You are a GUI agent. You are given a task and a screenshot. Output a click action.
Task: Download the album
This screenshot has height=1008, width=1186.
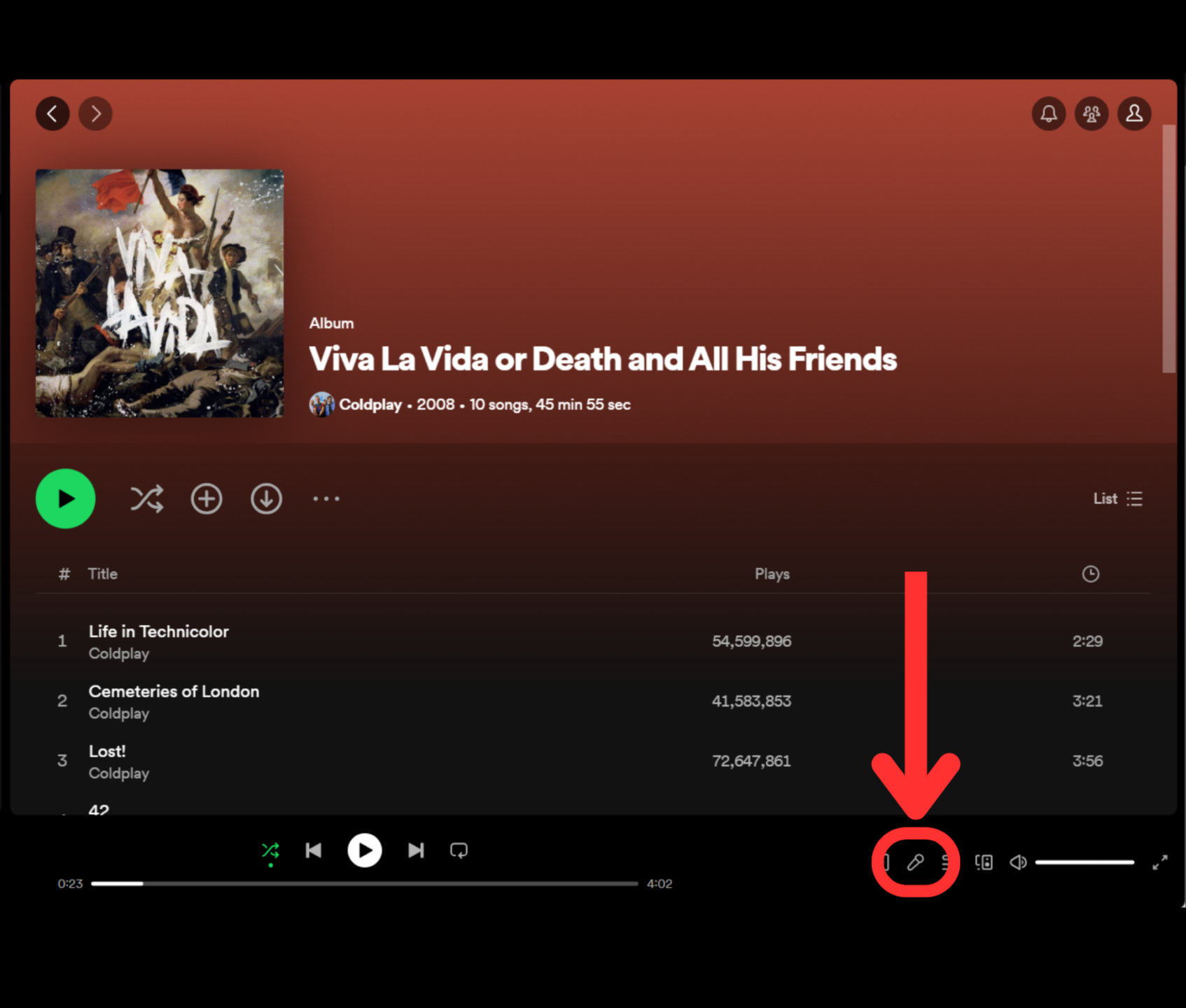[x=266, y=498]
